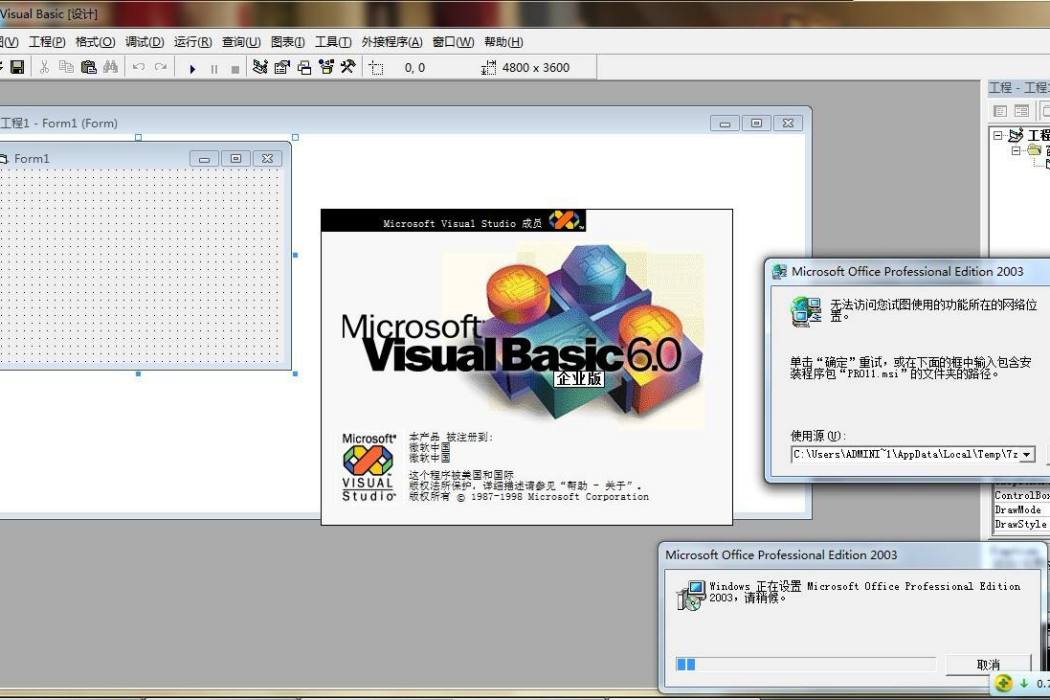This screenshot has width=1050, height=700.
Task: Minimize the 工程1 - Form1 (Form) designer window
Action: [x=725, y=123]
